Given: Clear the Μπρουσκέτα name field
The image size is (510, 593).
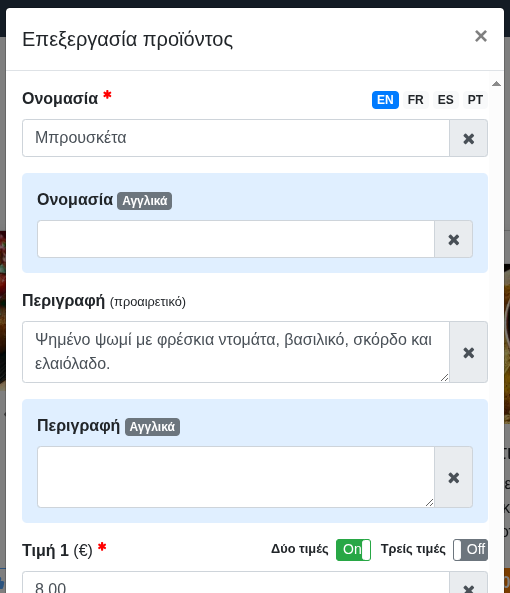Looking at the screenshot, I should (468, 138).
